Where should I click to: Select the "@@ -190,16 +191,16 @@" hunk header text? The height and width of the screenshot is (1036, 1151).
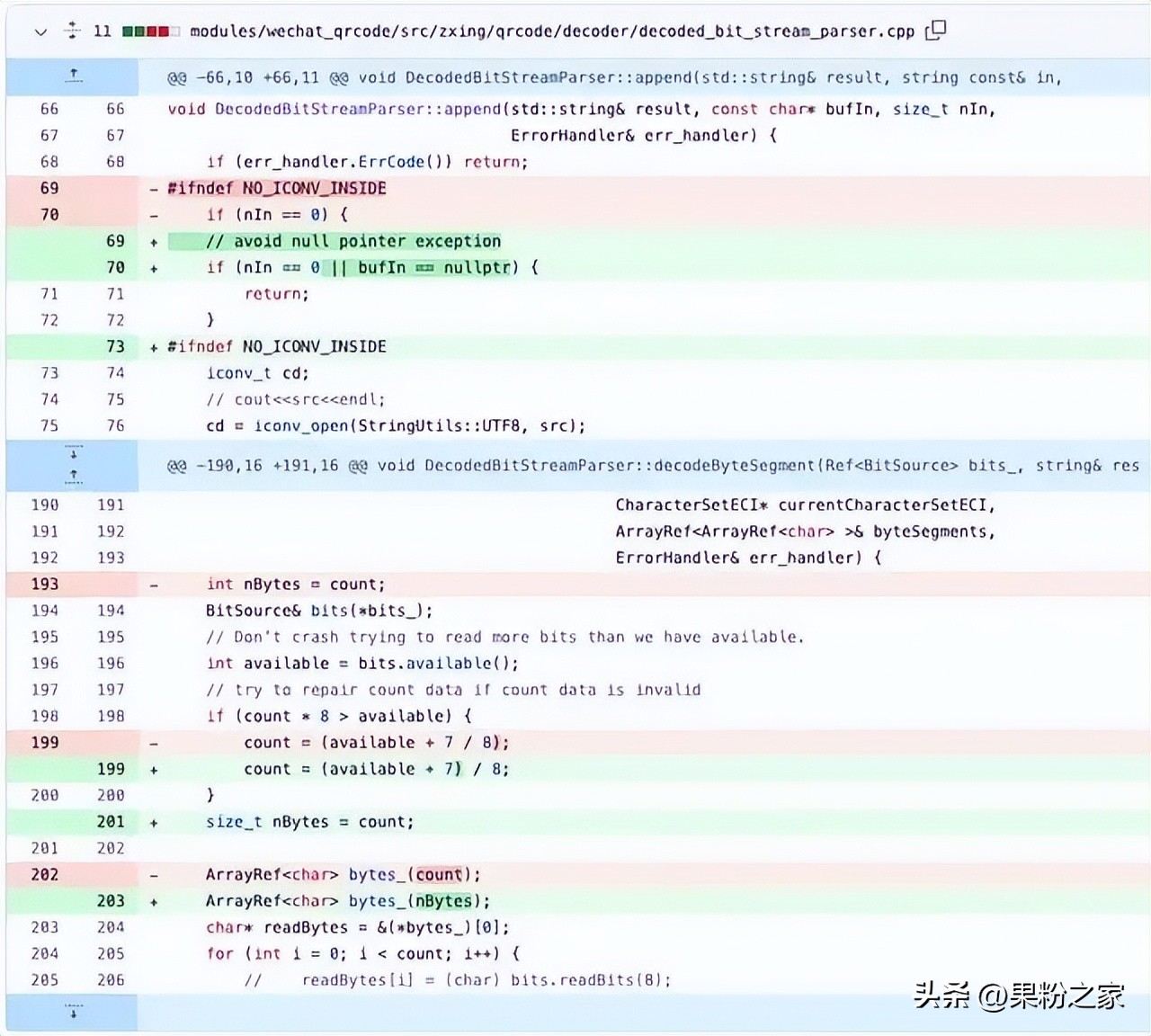coord(268,466)
